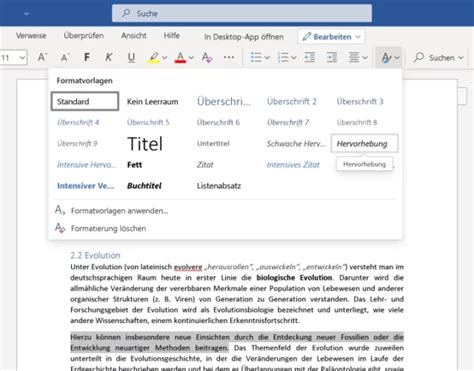Image resolution: width=474 pixels, height=371 pixels.
Task: Increase font size with the larger A icon
Action: pos(42,57)
